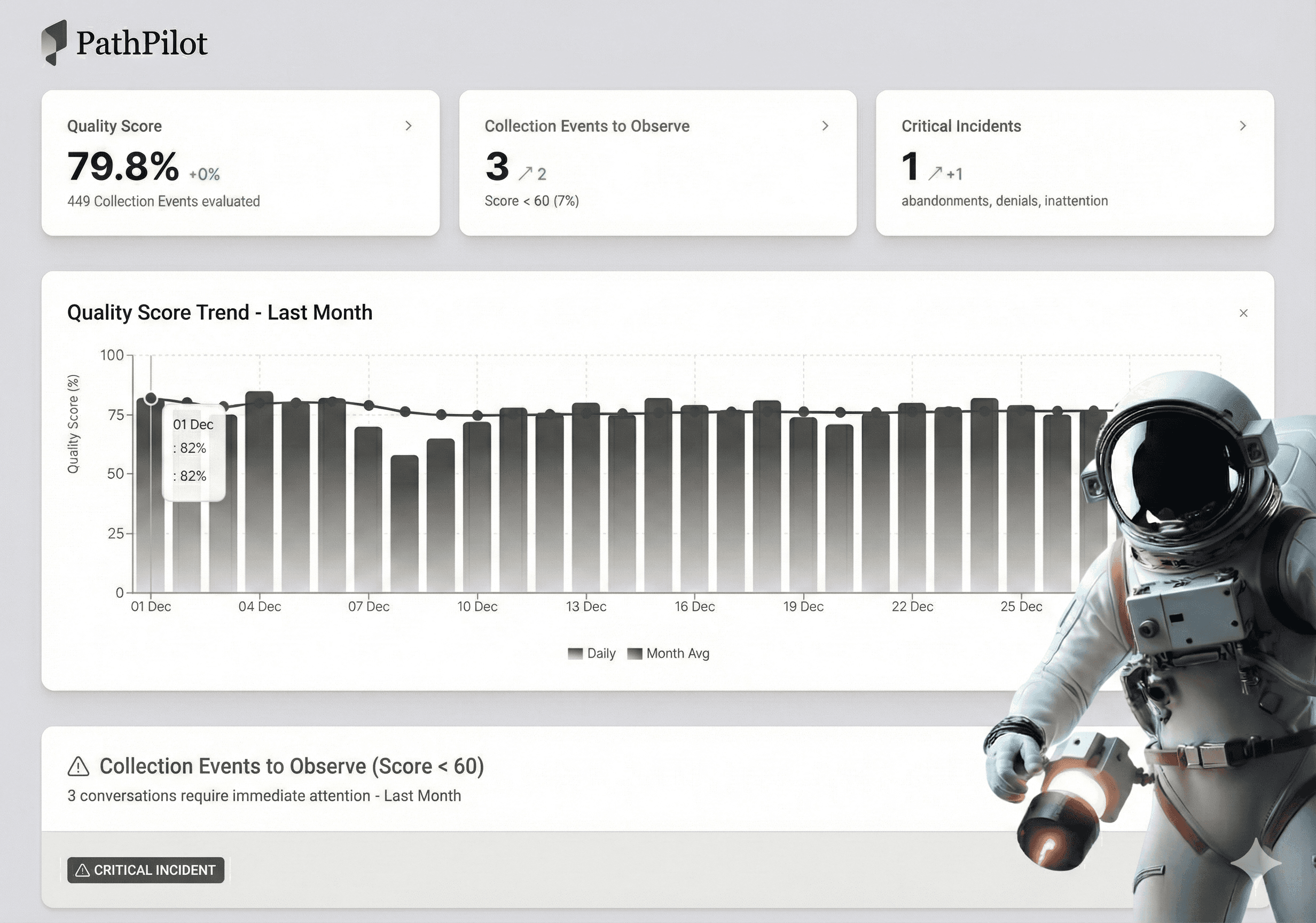1316x923 pixels.
Task: Close the Quality Score Trend panel
Action: pyautogui.click(x=1243, y=313)
